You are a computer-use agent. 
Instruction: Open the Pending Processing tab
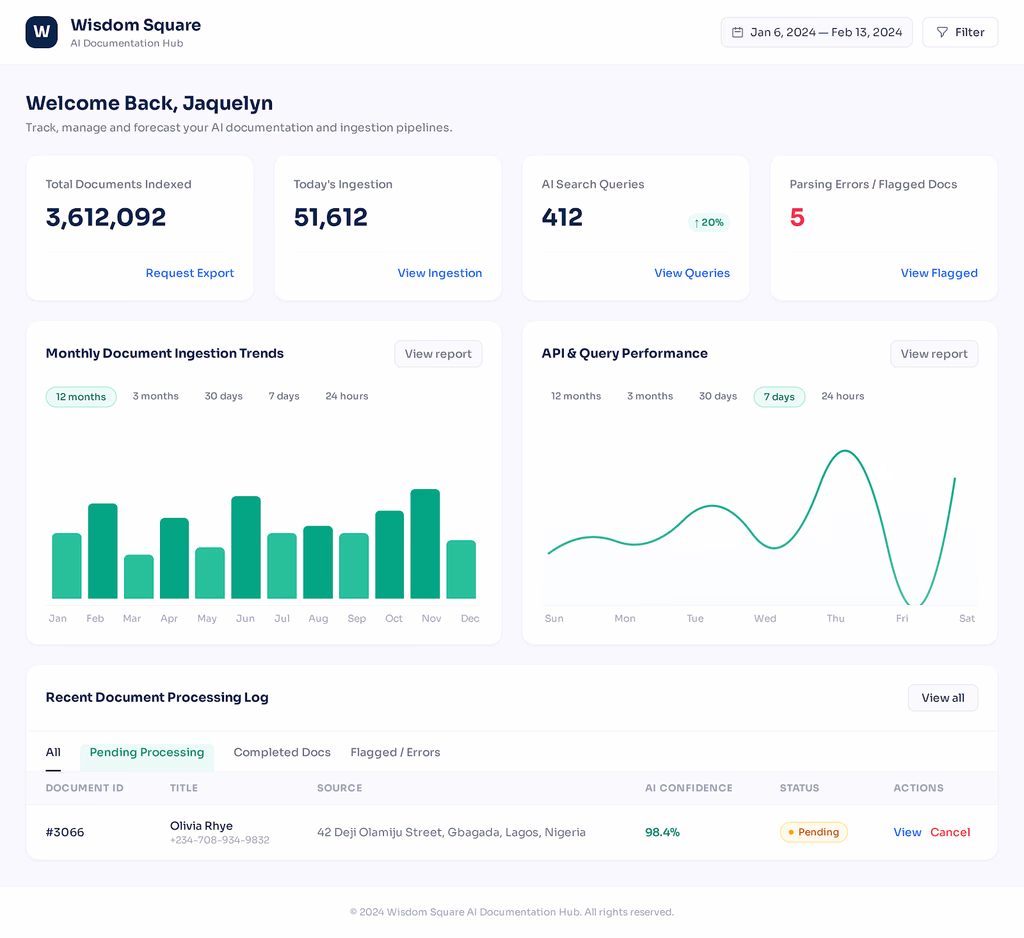click(x=147, y=753)
